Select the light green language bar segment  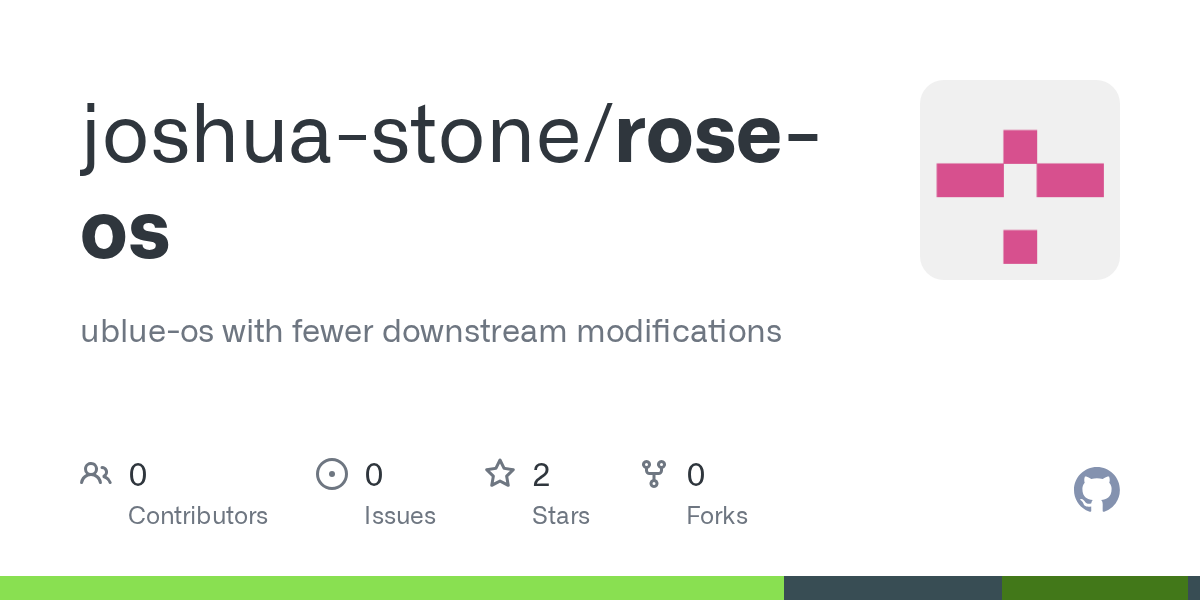click(x=392, y=588)
